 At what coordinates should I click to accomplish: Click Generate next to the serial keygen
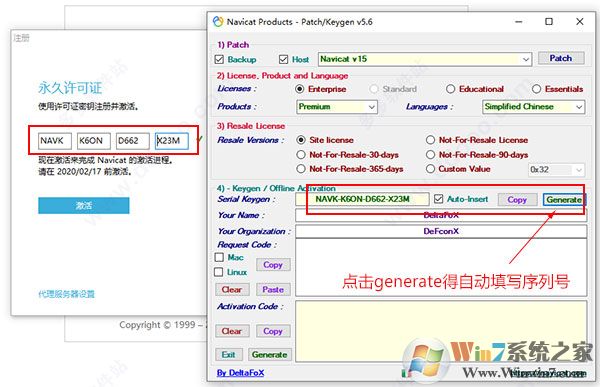[x=564, y=199]
